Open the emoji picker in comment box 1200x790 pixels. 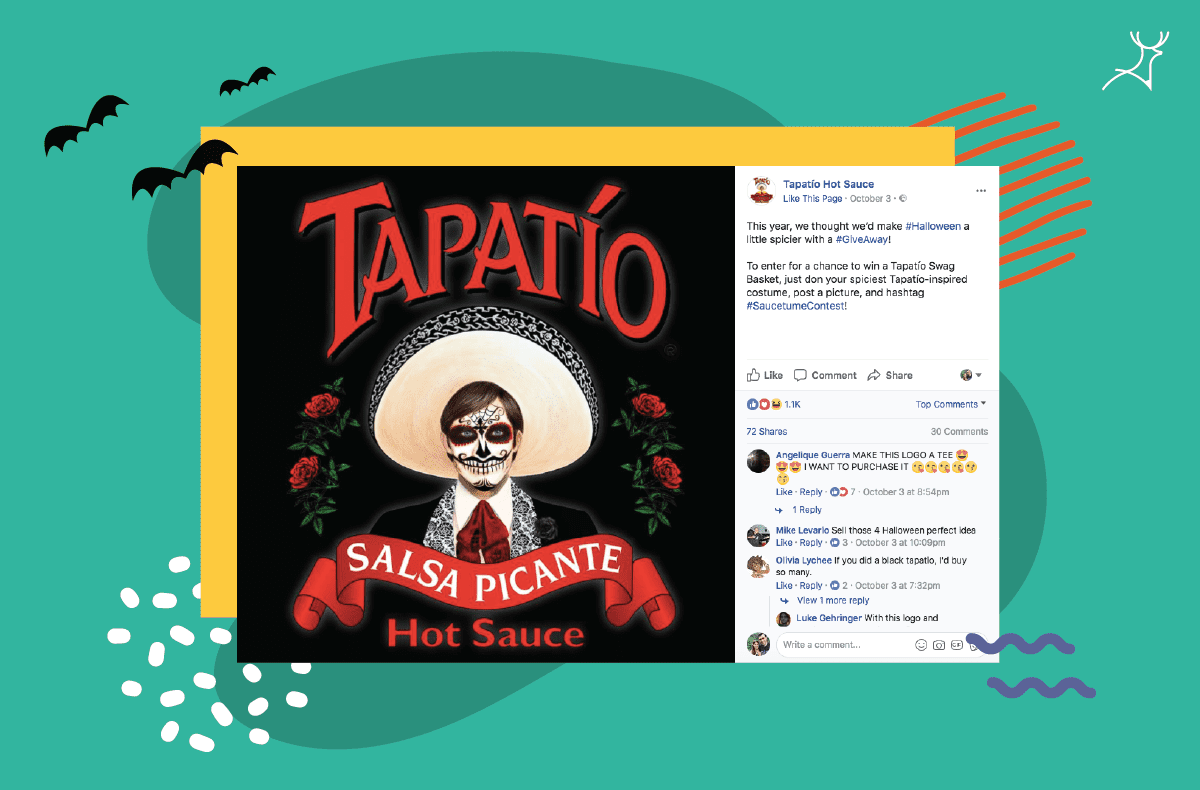pos(921,645)
